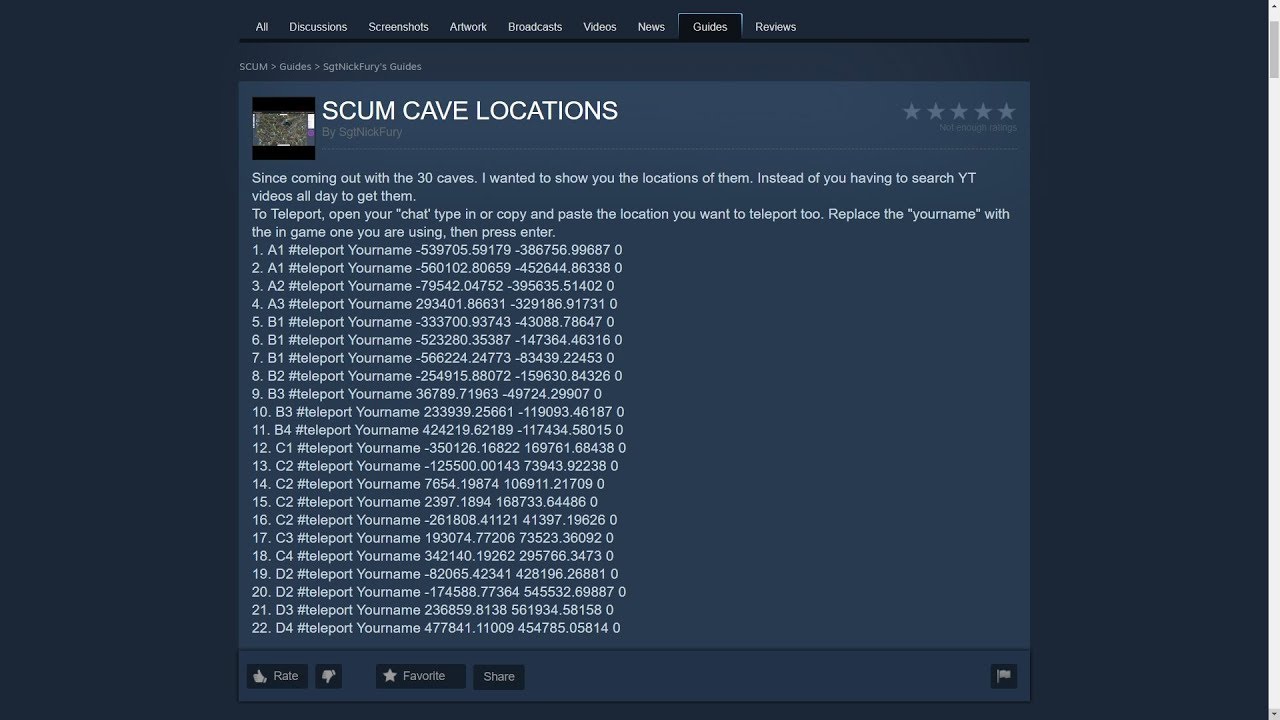Screen dimensions: 1280x720
Task: Click the line '4. A3 #teleport Yourname 293401.86631'
Action: click(x=435, y=304)
